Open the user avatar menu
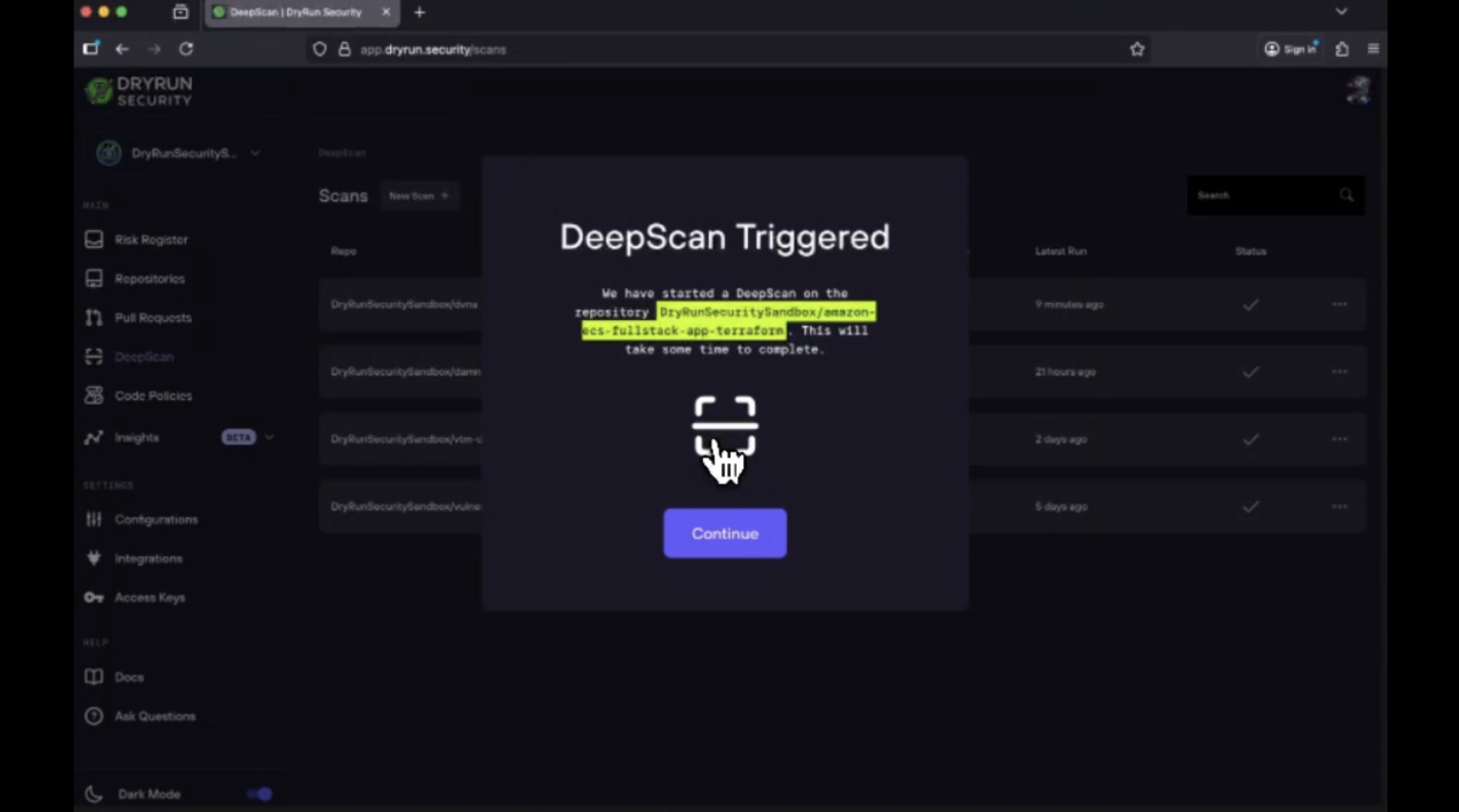 pyautogui.click(x=1358, y=91)
